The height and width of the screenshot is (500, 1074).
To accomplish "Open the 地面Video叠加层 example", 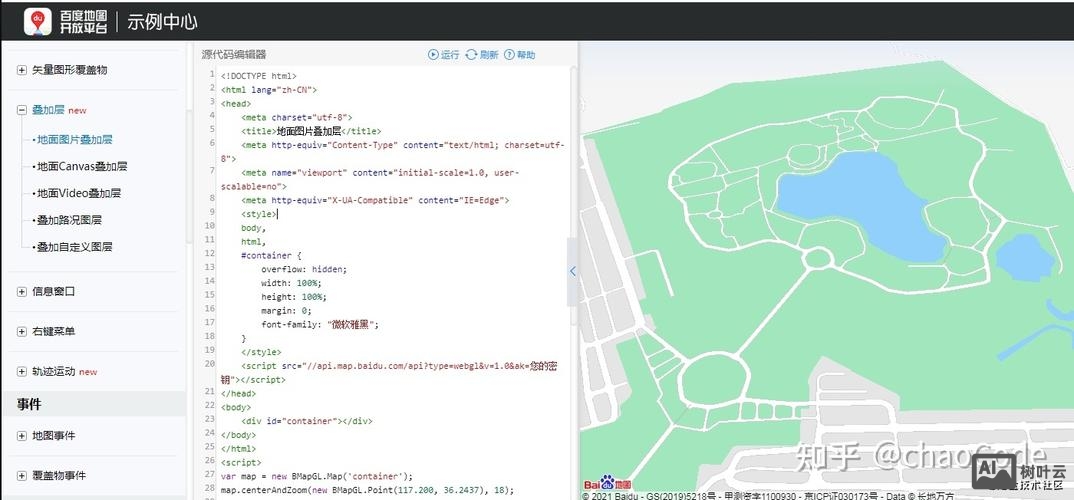I will (79, 194).
